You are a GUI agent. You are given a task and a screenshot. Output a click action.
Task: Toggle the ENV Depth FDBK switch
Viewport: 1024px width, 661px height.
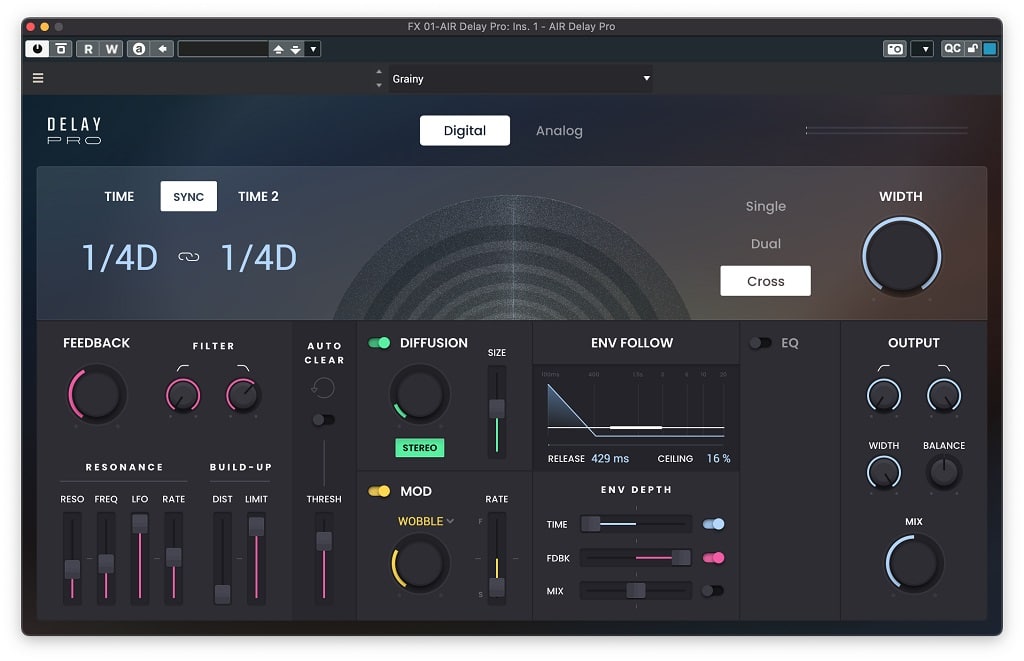tap(713, 558)
